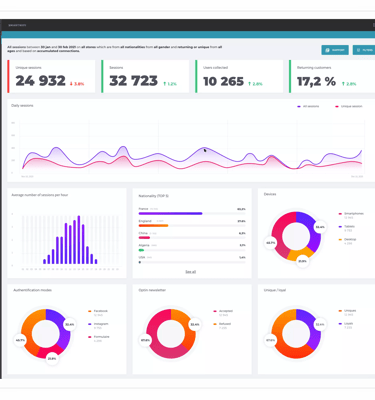Viewport: 375px width, 400px height.
Task: Click the green up arrow beside 32 723
Action: (165, 84)
